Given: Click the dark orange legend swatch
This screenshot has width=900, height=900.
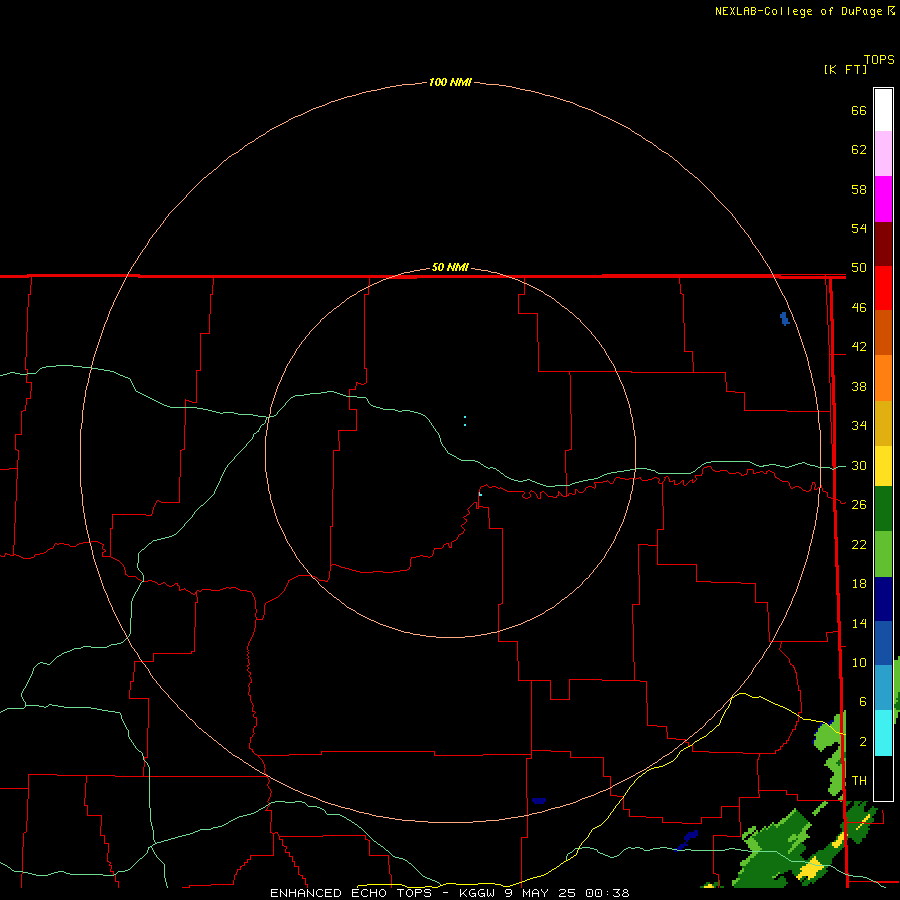Looking at the screenshot, I should coord(883,333).
